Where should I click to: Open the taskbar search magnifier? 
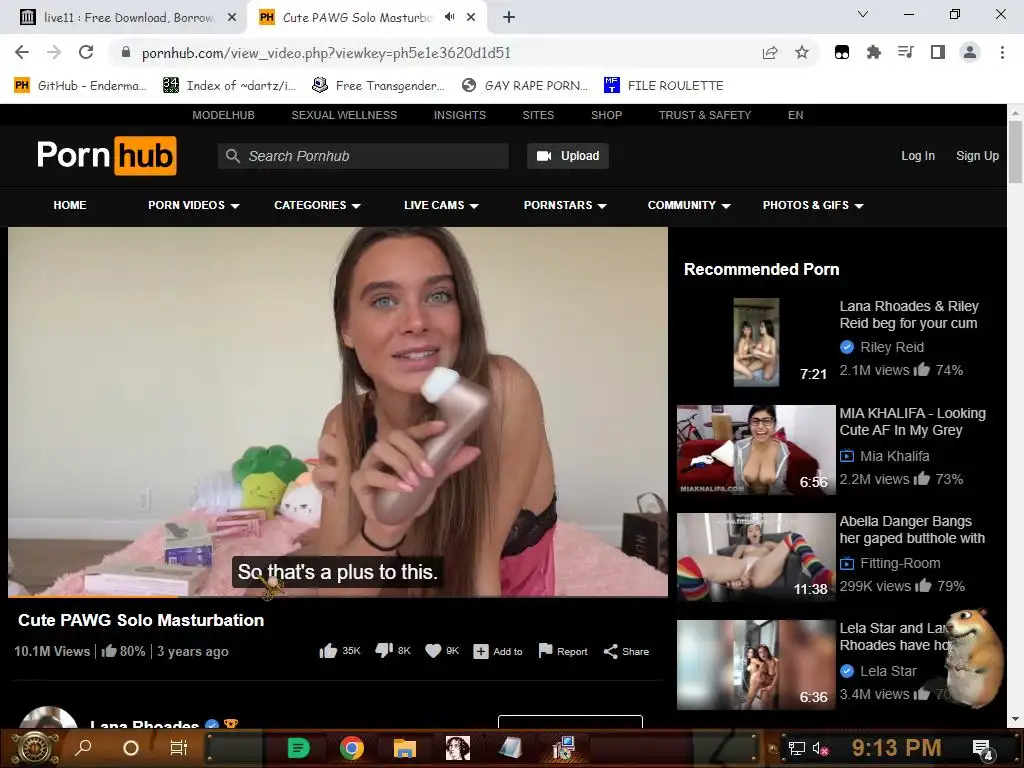click(x=83, y=748)
